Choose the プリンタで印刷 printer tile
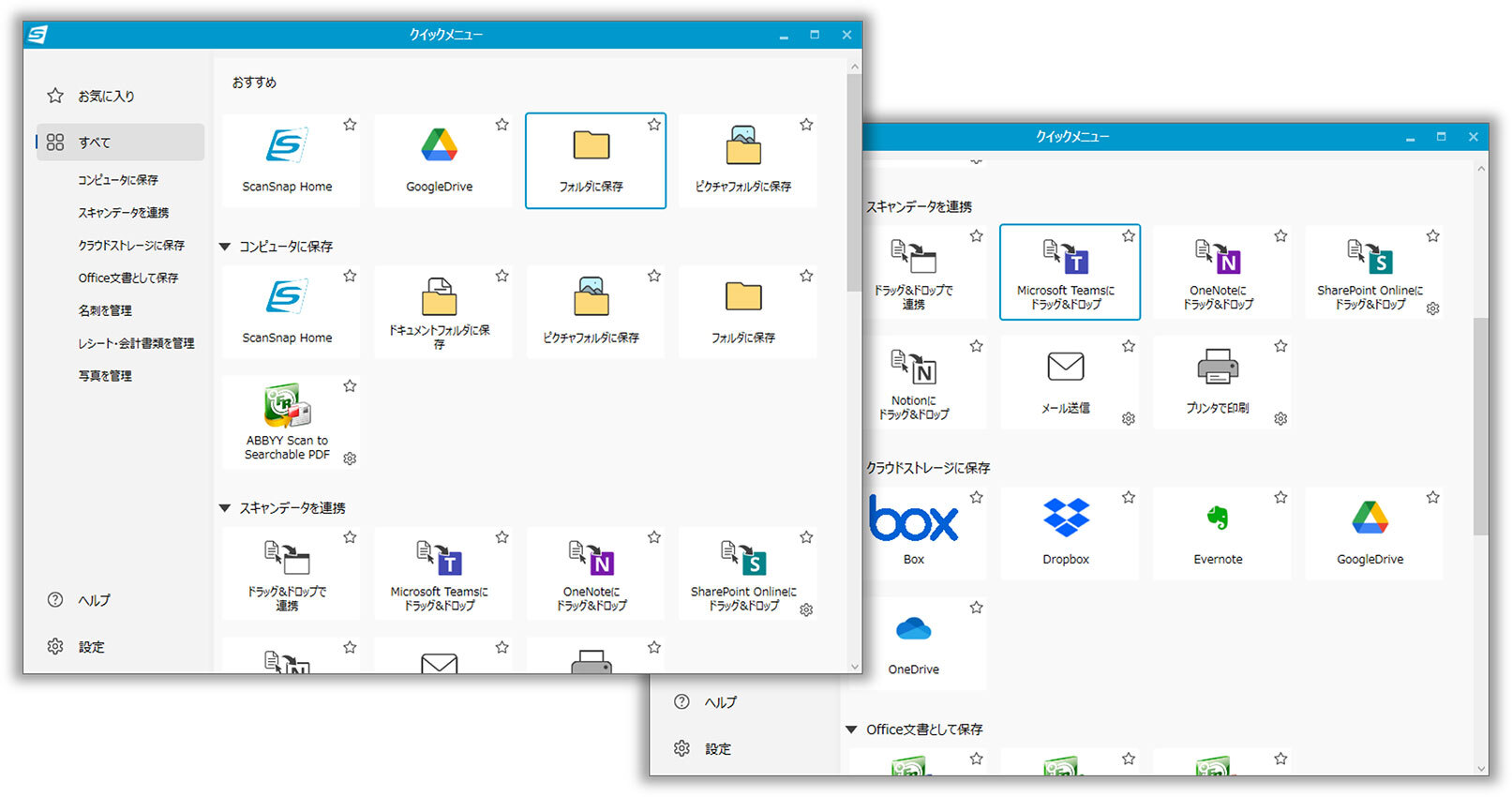1512x797 pixels. [x=1218, y=382]
